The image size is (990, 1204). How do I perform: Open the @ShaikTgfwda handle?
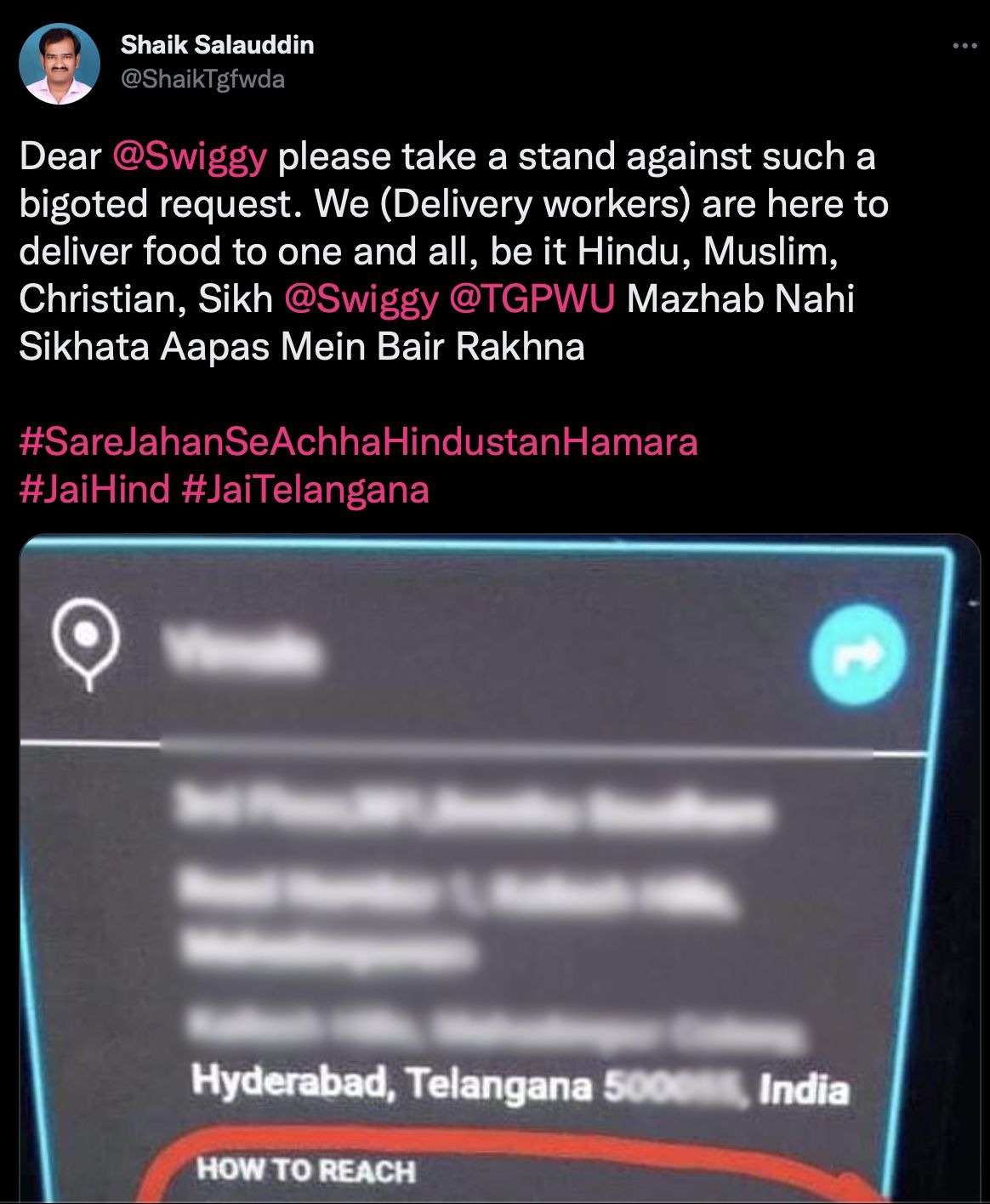202,79
